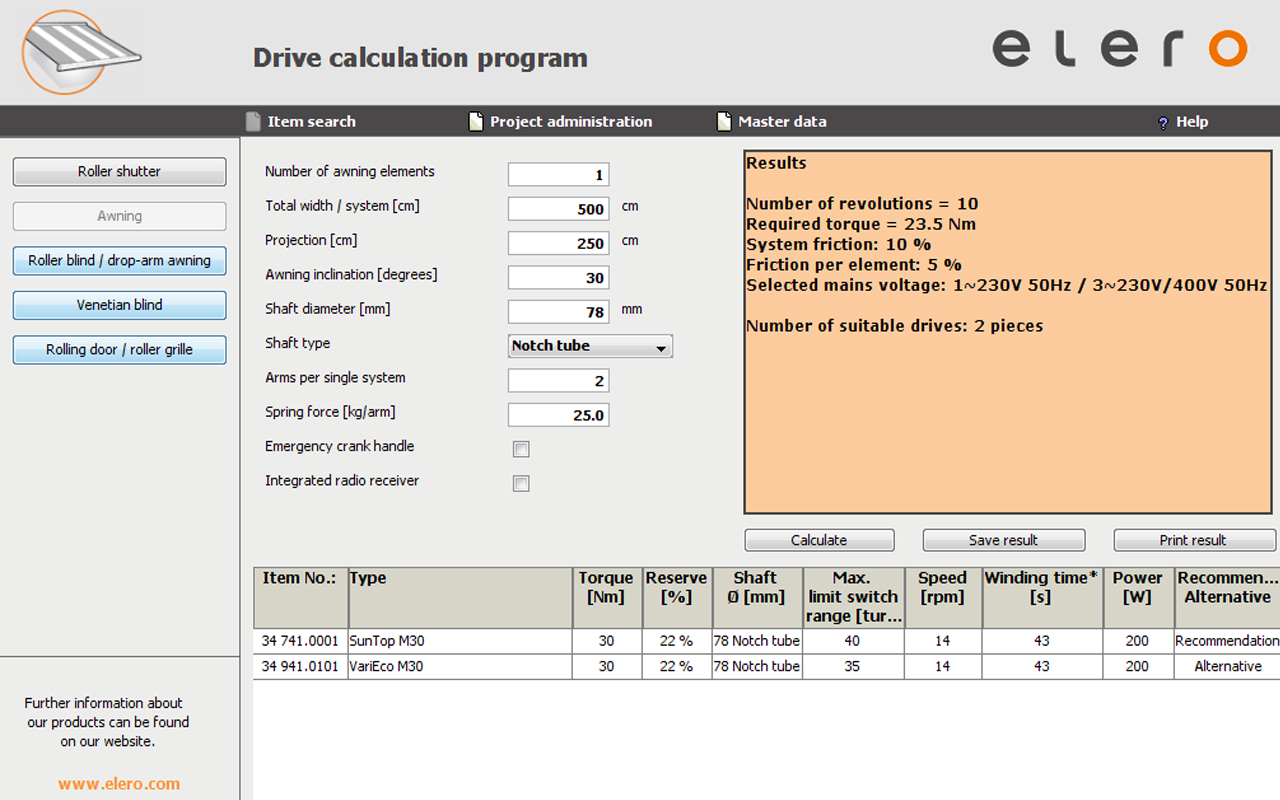Click Arms per single system field
This screenshot has width=1280, height=800.
pos(559,381)
